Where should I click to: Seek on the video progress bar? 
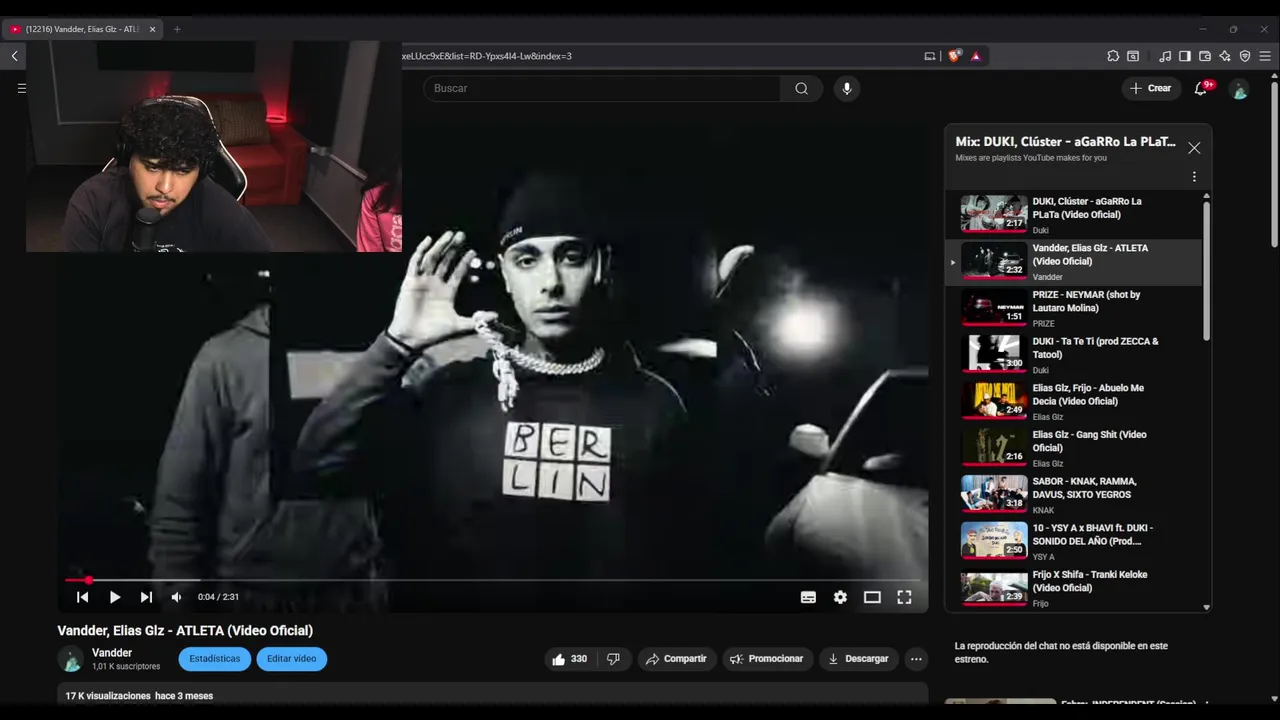click(x=492, y=580)
